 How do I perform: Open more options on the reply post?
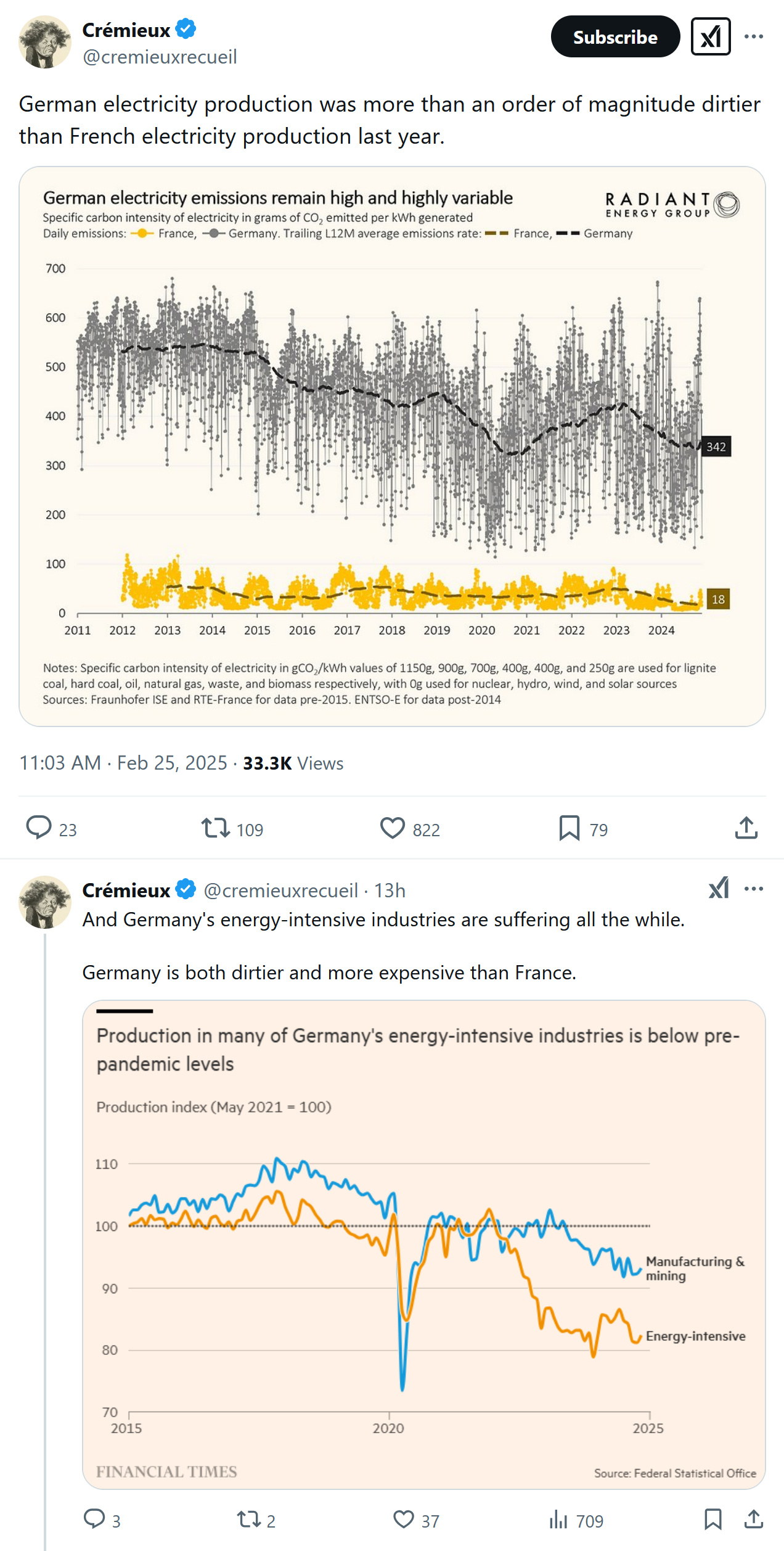pyautogui.click(x=753, y=889)
